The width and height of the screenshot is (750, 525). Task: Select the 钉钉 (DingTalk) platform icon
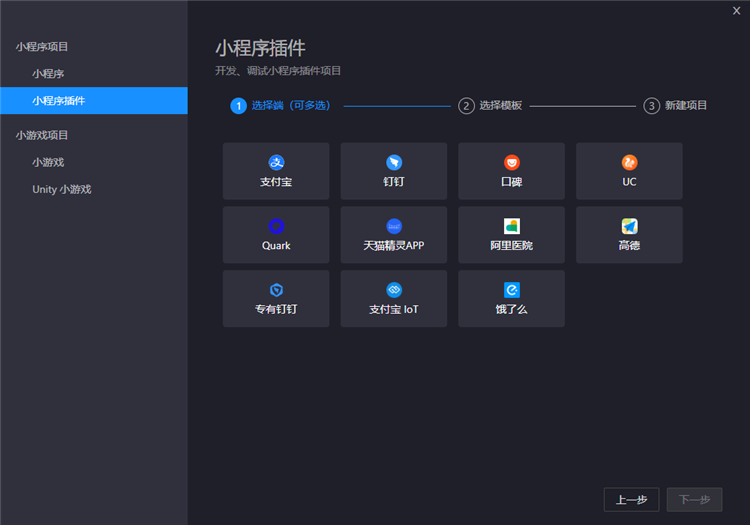[394, 163]
